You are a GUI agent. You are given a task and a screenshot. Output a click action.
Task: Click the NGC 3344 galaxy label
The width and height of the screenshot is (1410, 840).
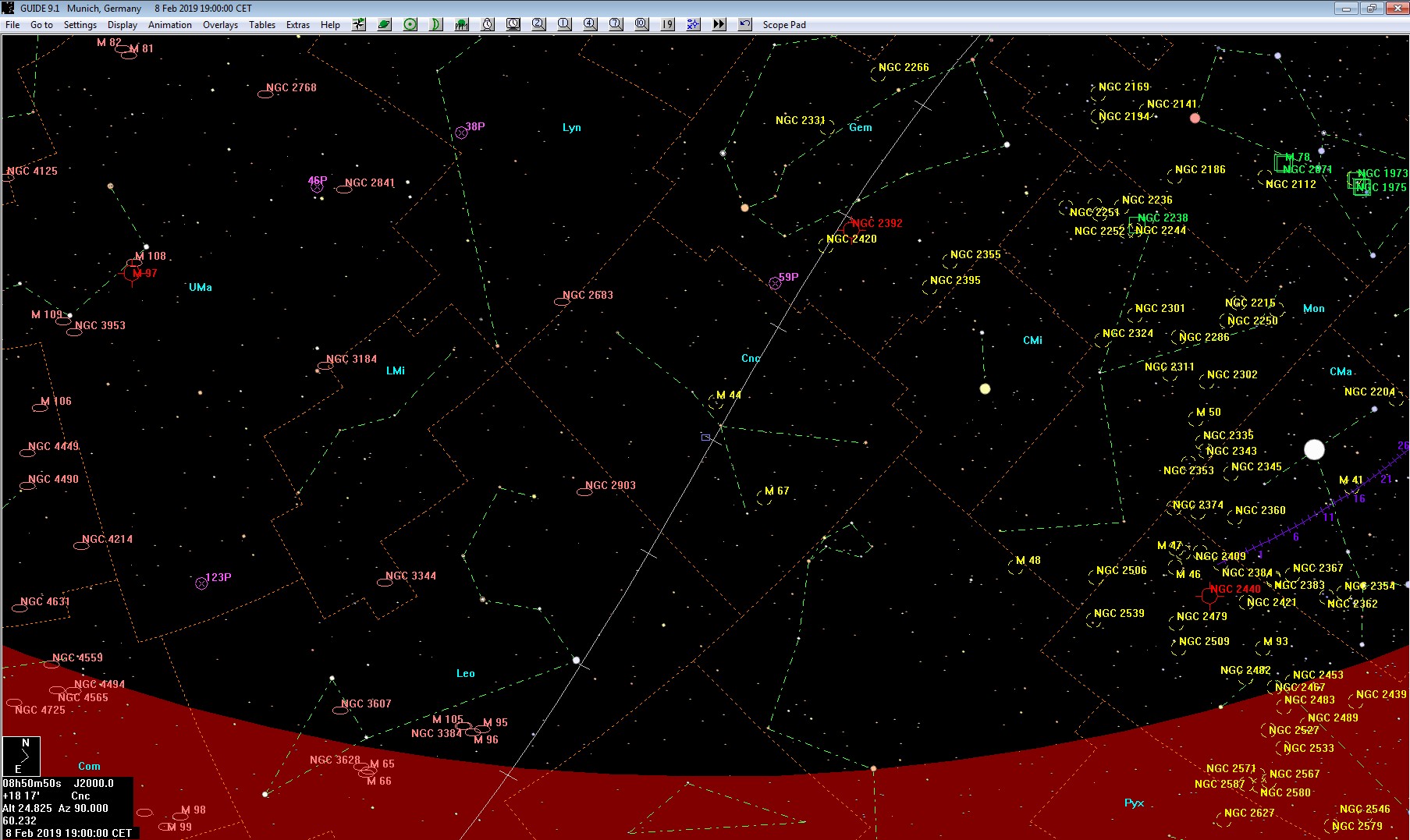point(411,576)
